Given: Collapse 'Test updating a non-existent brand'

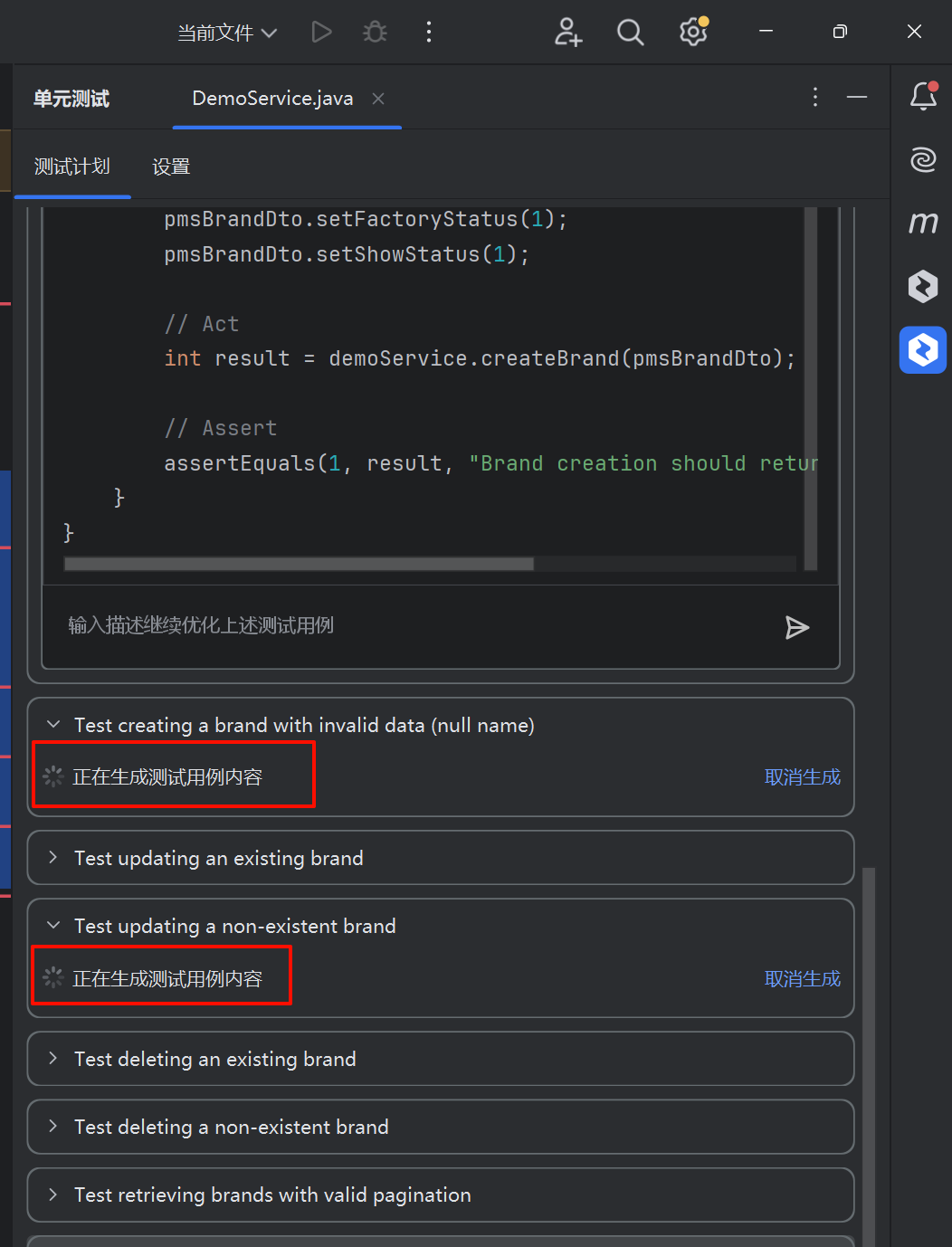Looking at the screenshot, I should pos(53,926).
